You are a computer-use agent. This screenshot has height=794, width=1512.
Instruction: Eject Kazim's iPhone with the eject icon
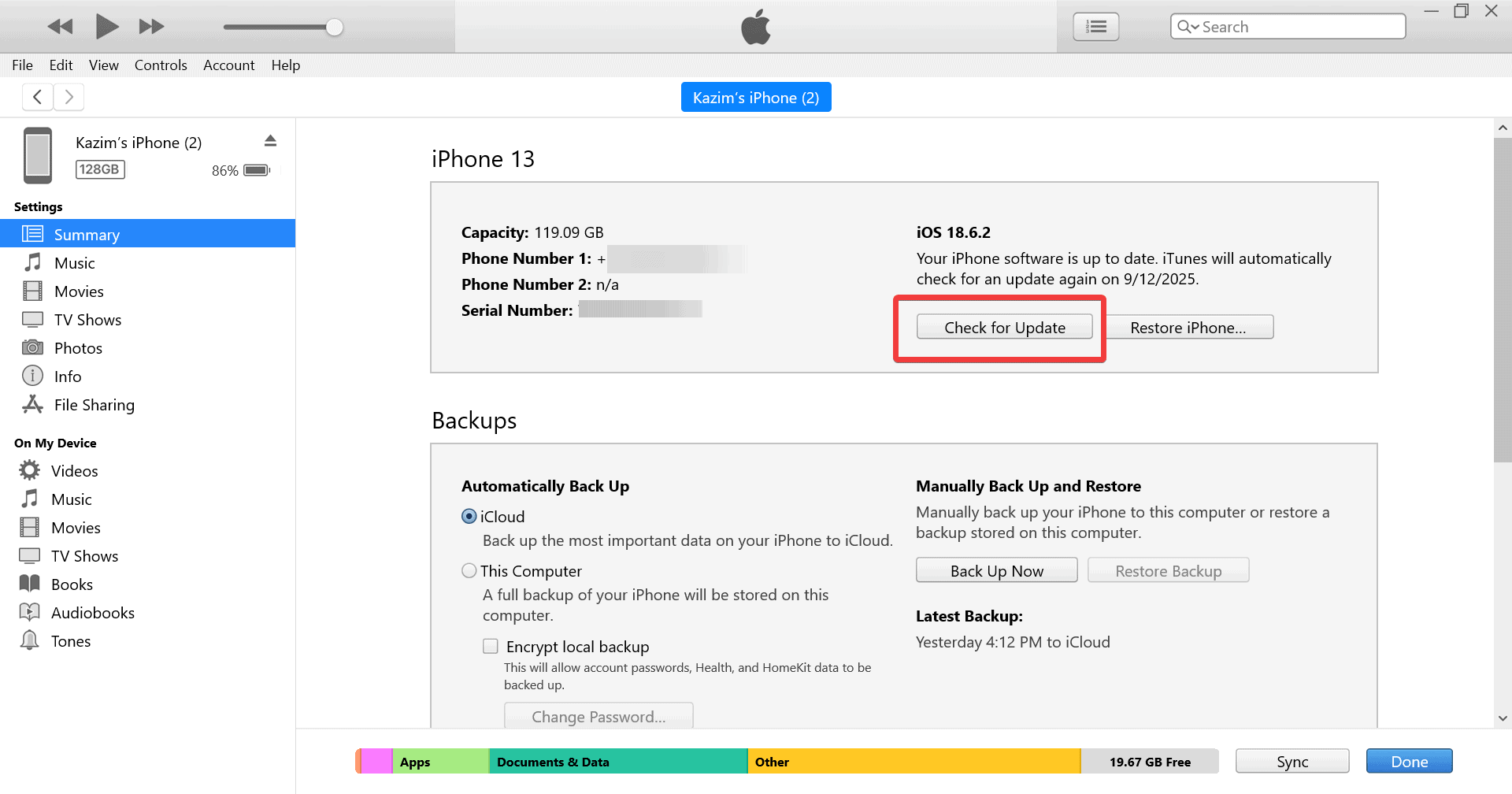click(x=270, y=141)
